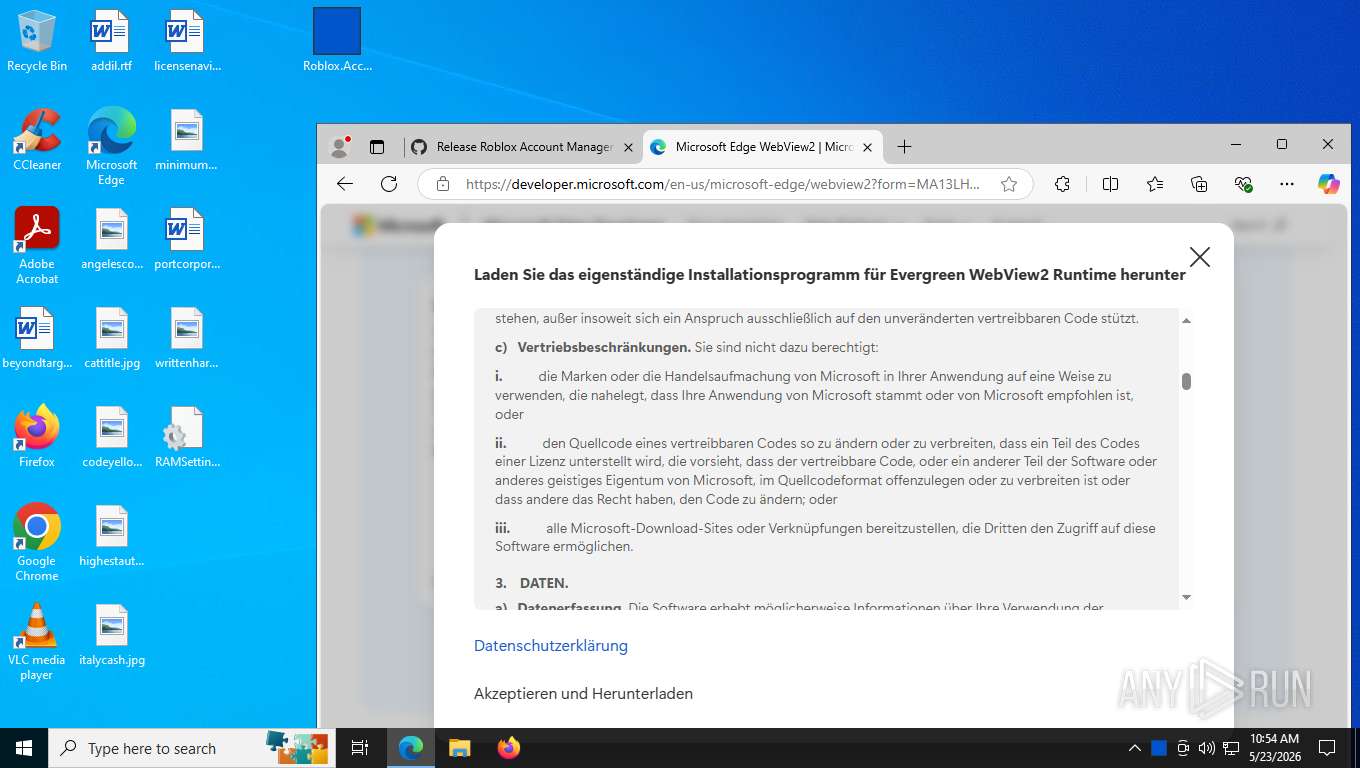Open writtenhar image file icon
The width and height of the screenshot is (1360, 768).
click(187, 338)
